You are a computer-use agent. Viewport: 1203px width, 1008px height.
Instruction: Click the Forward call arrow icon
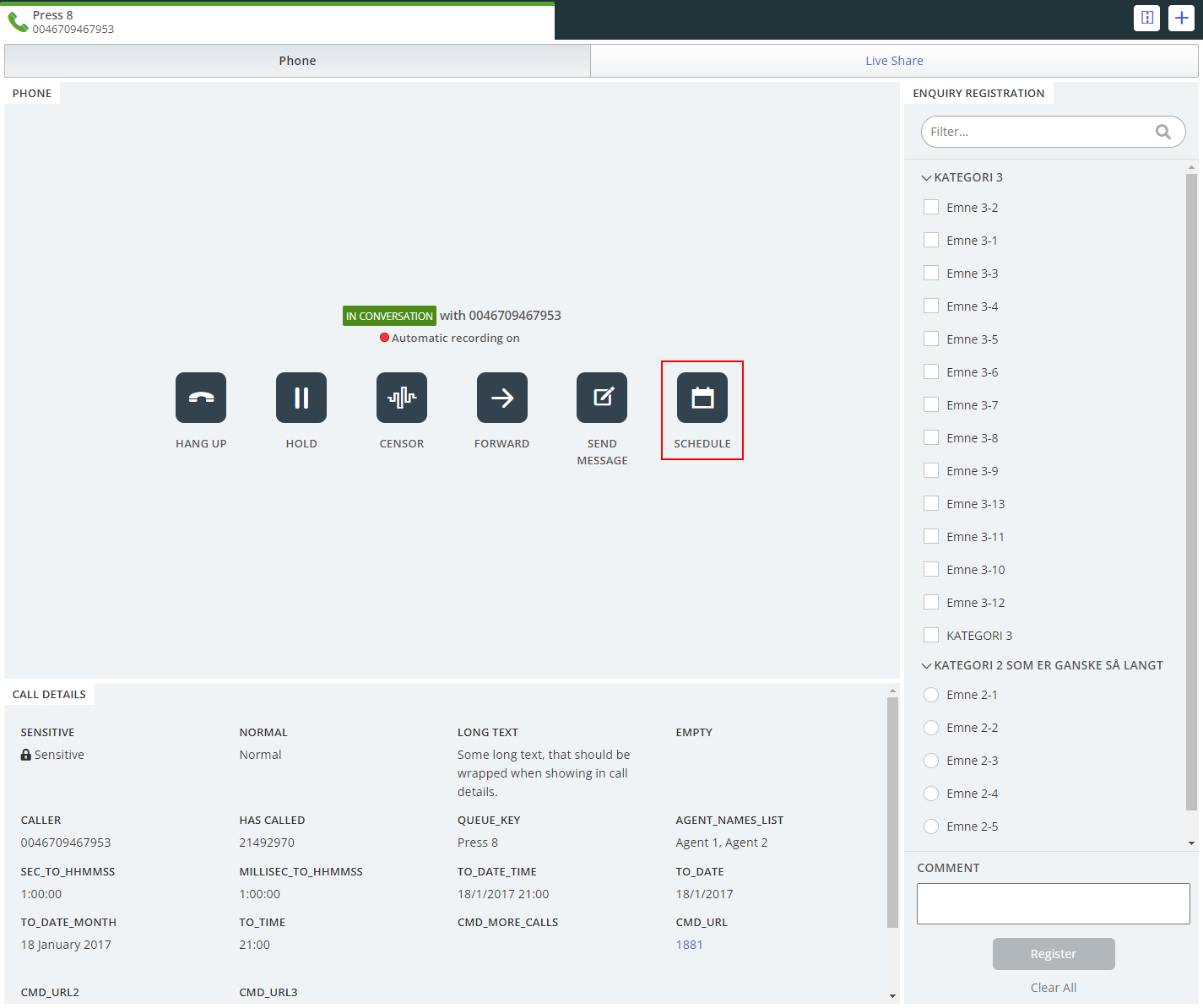[x=502, y=398]
